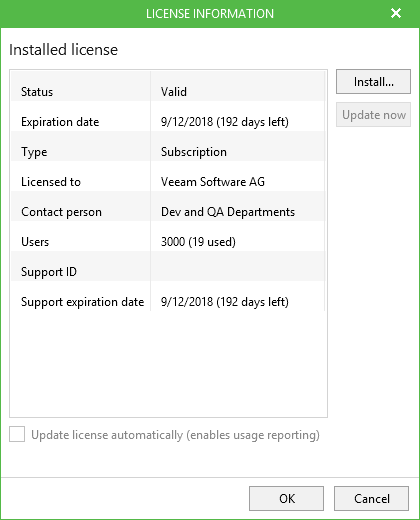Click the Update now button
Screen dimensions: 420x520
(373, 115)
